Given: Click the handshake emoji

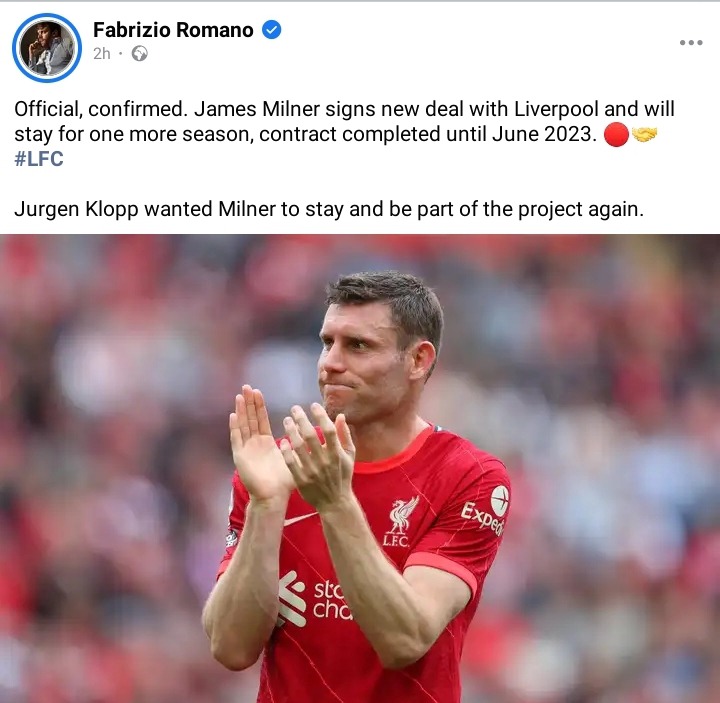Looking at the screenshot, I should 644,135.
